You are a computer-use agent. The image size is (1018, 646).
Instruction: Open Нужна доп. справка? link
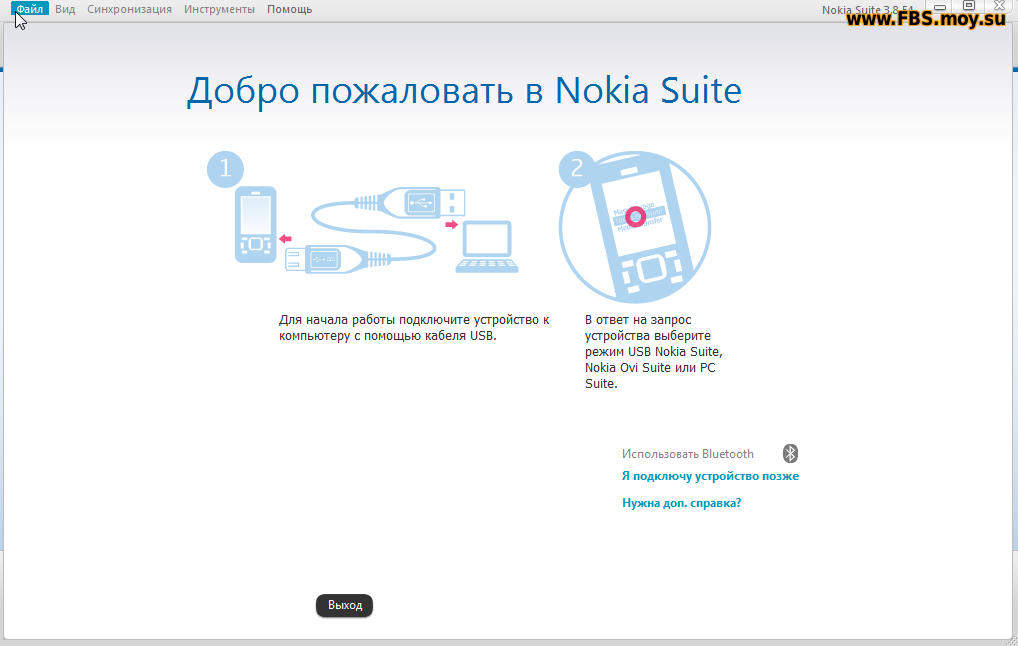681,503
